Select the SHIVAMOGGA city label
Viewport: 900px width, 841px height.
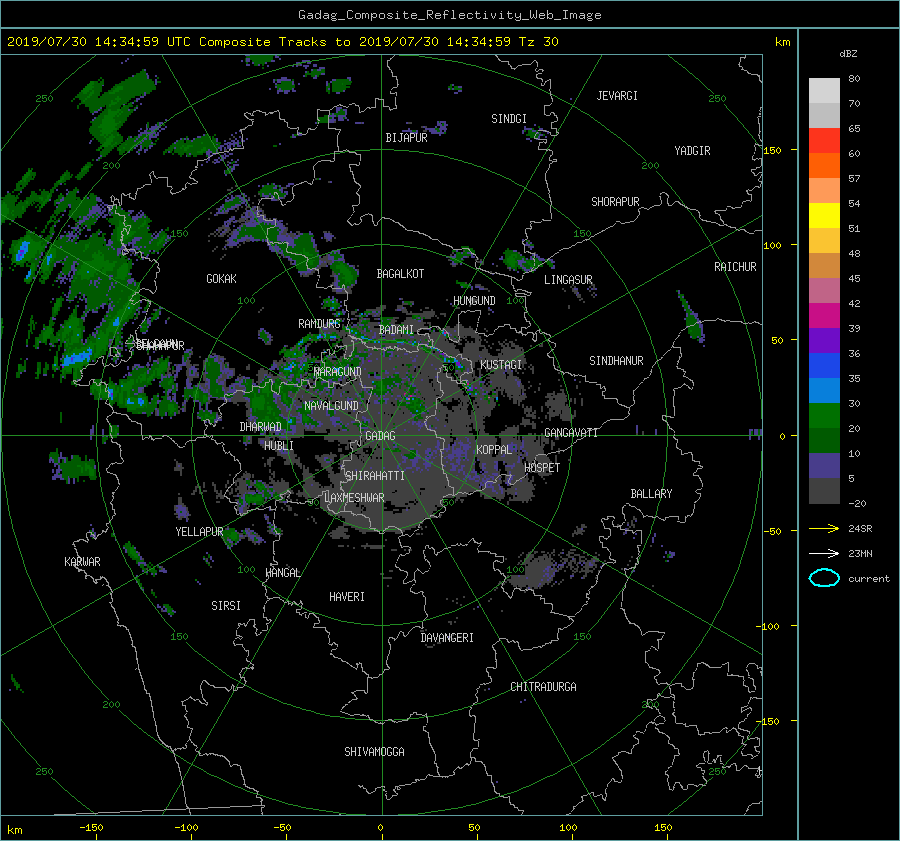[374, 752]
